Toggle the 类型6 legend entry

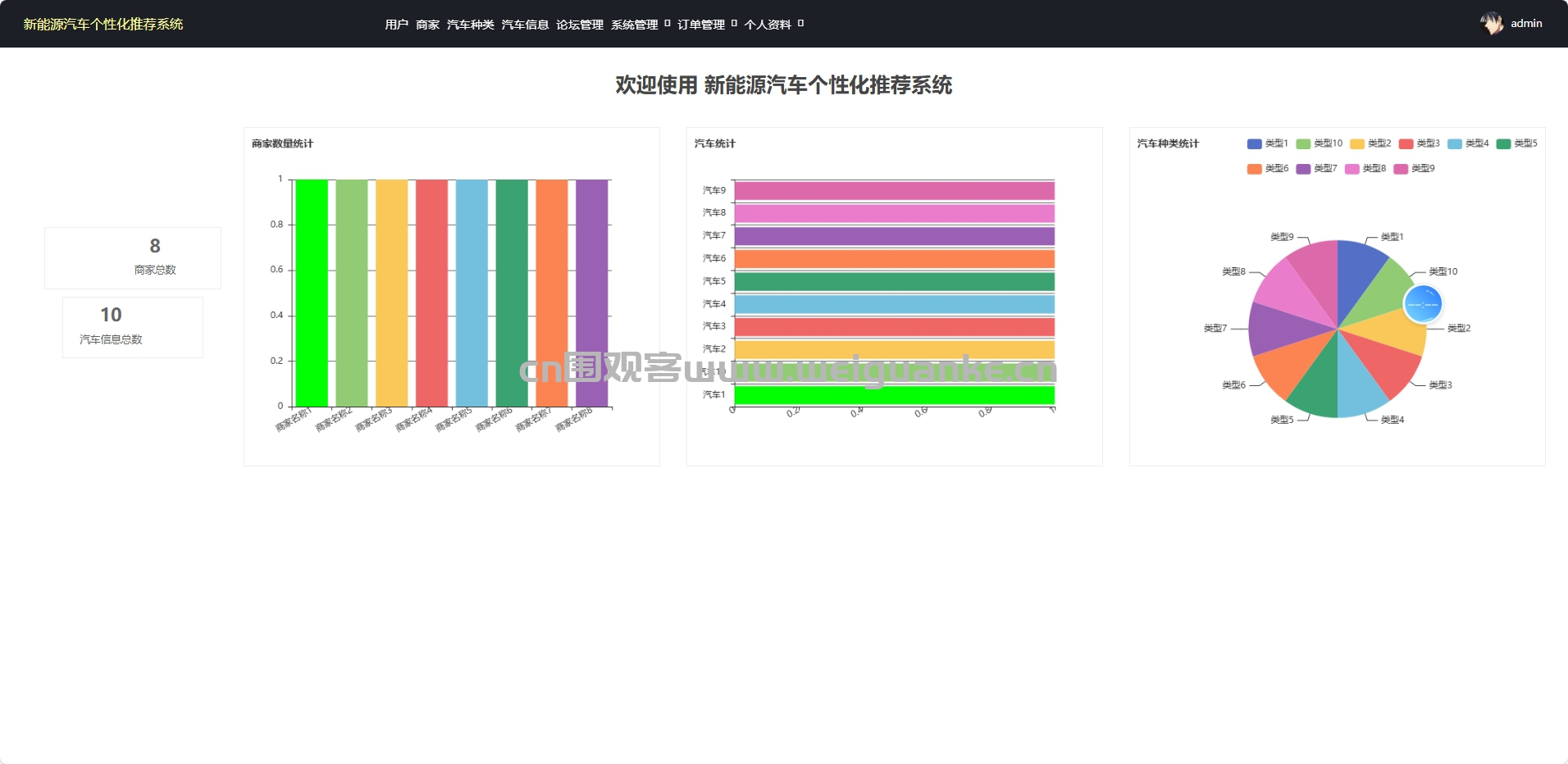click(x=1268, y=169)
